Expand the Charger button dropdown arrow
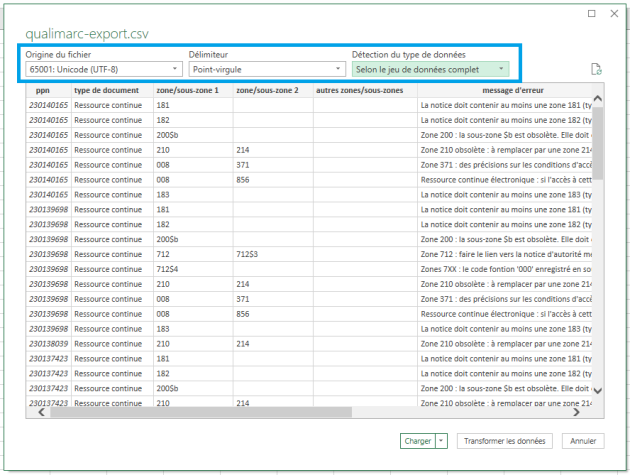This screenshot has height=475, width=630. coord(441,441)
